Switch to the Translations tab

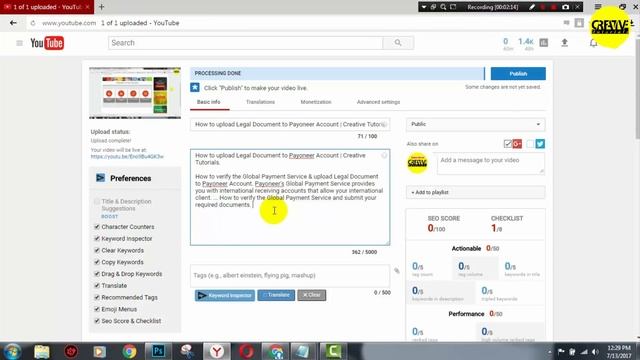[260, 102]
